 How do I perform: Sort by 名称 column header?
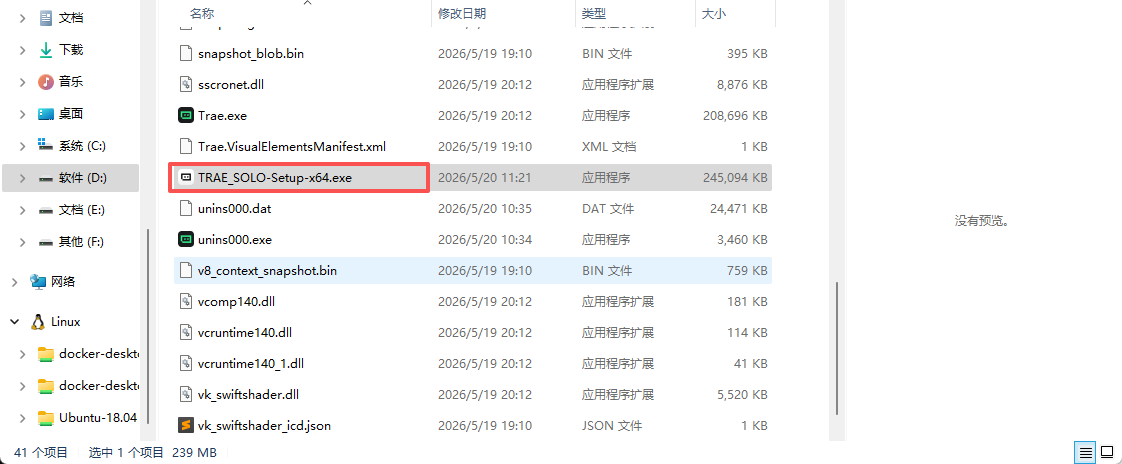pos(202,13)
